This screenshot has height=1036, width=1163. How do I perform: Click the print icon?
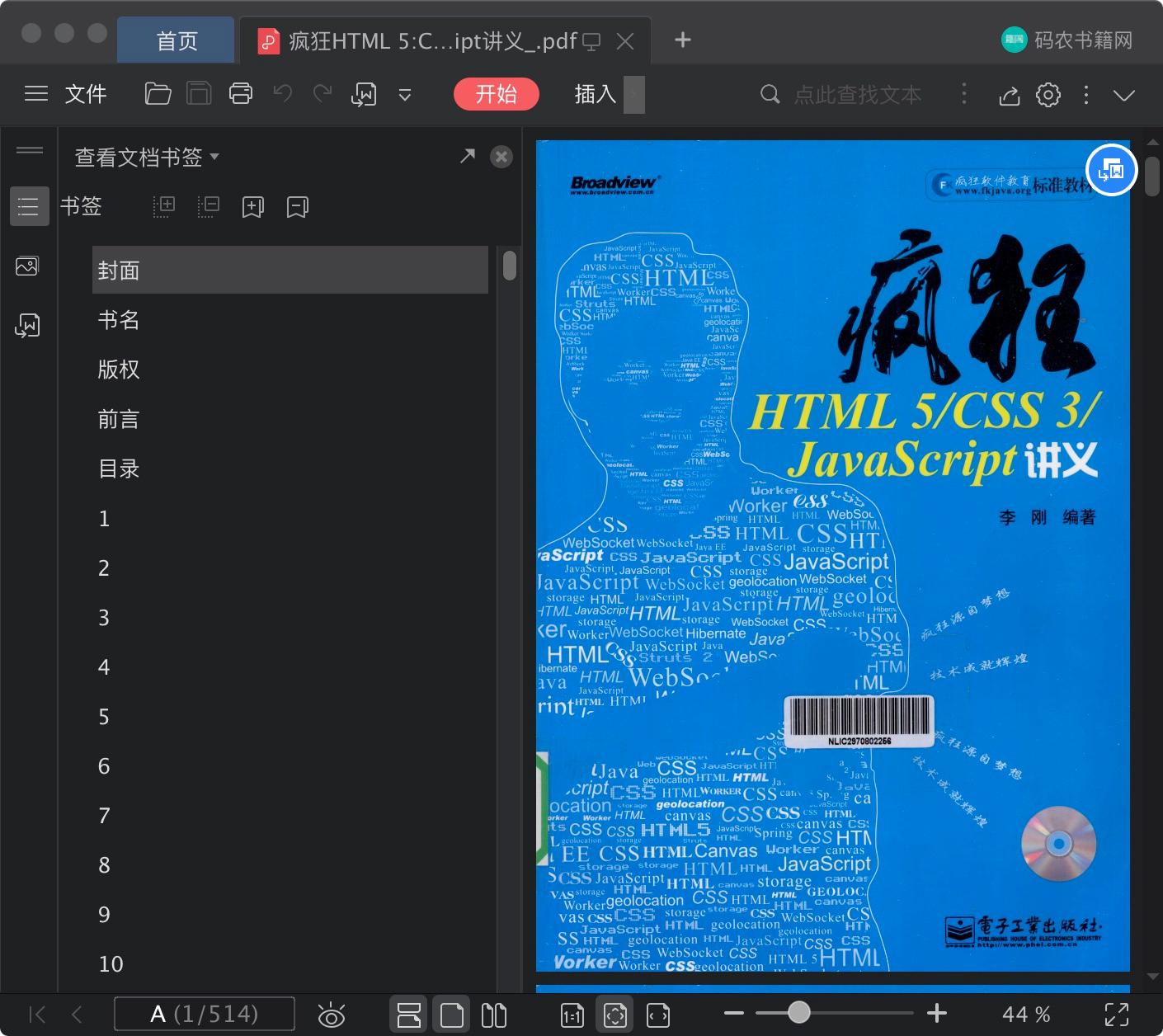(241, 94)
